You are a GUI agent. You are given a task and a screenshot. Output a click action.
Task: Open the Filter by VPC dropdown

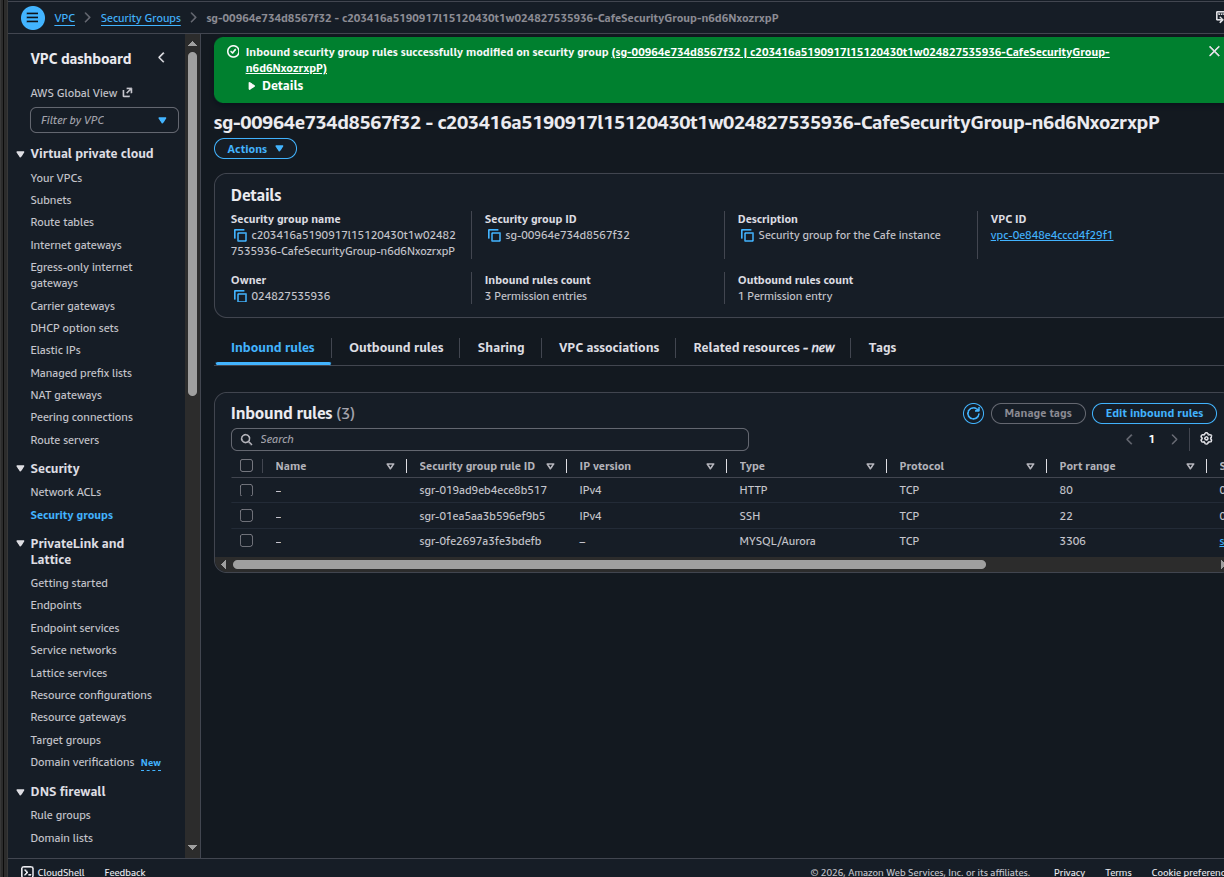[104, 120]
